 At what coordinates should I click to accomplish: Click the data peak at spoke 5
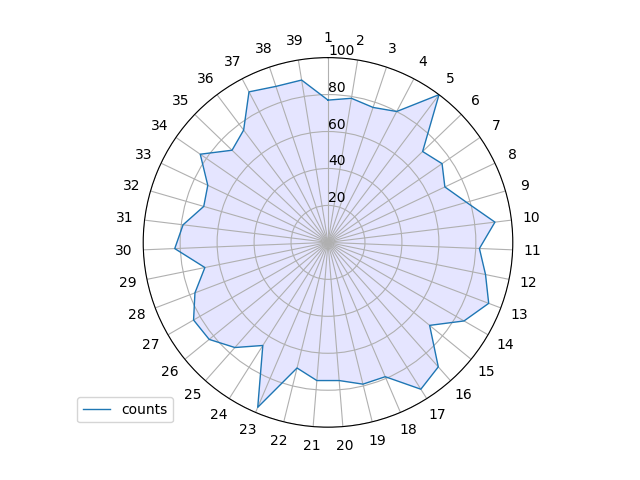(x=438, y=96)
